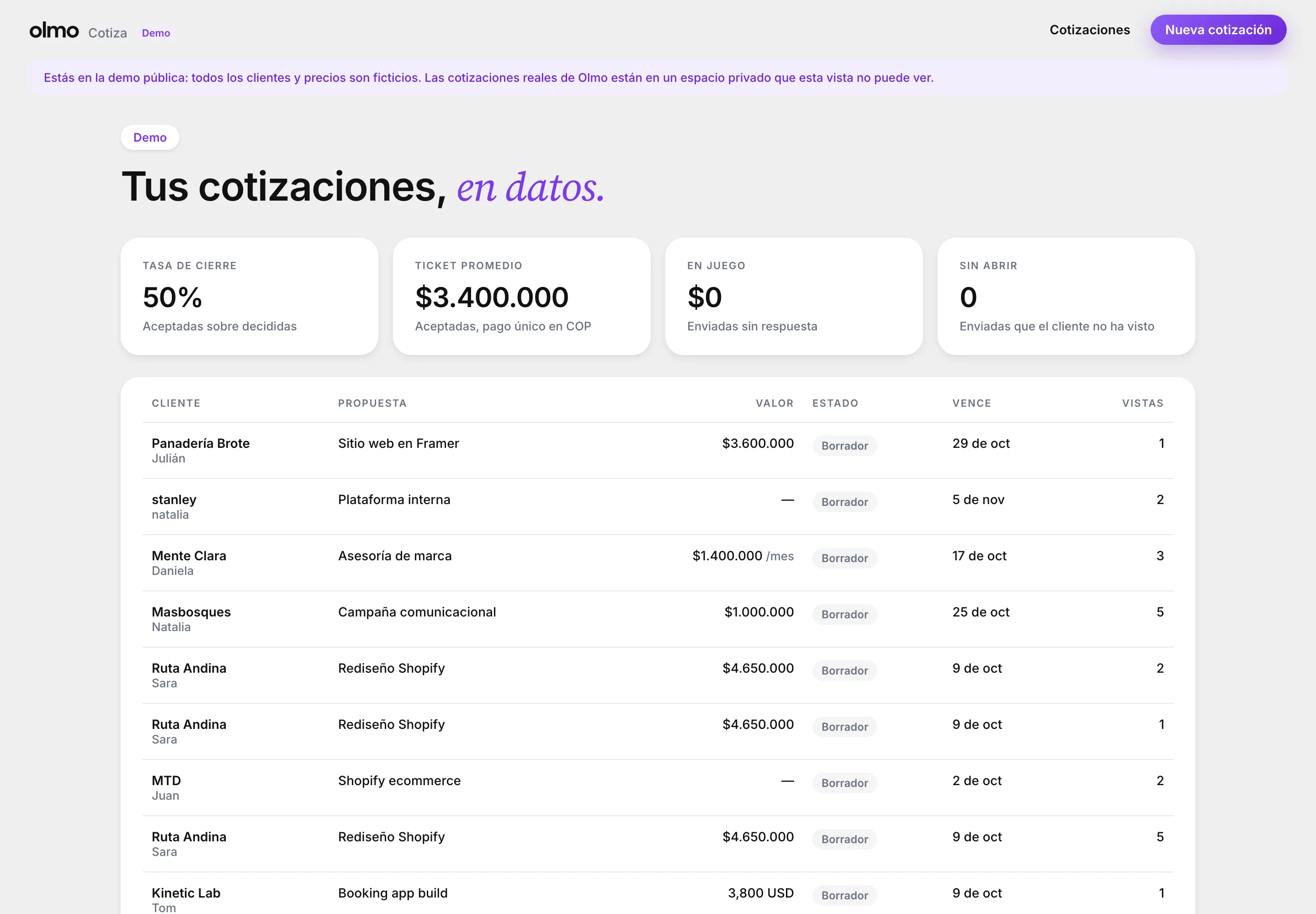Click the Demo badge next to Cotiza

pyautogui.click(x=156, y=32)
